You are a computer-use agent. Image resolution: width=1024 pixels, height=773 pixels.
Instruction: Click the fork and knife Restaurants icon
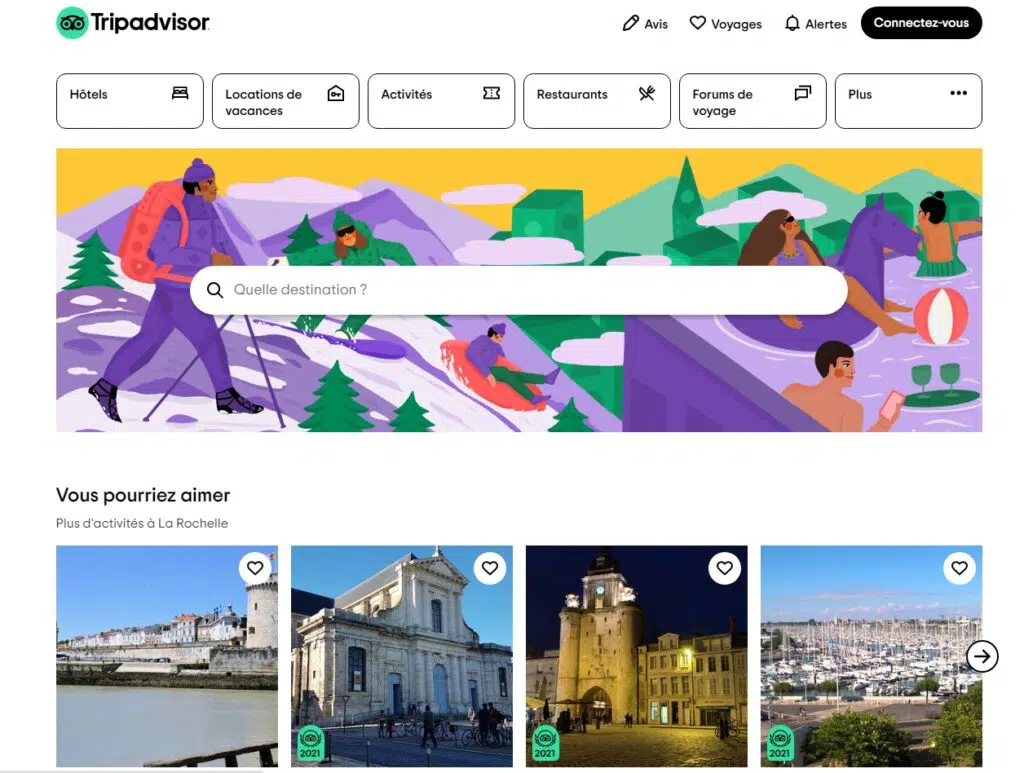pyautogui.click(x=647, y=93)
